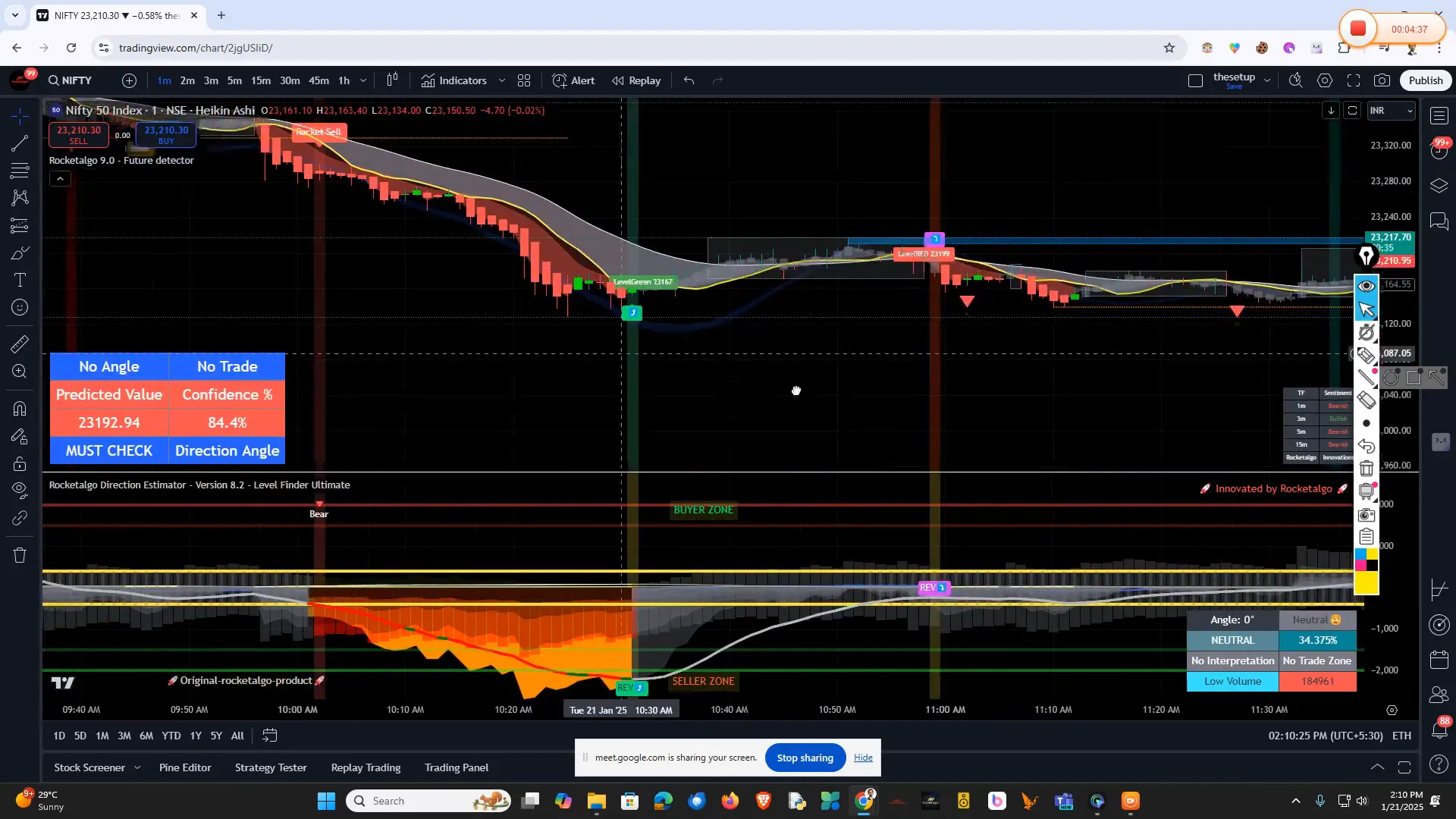
Task: Click the 23,210.30 SELL button
Action: tap(79, 135)
